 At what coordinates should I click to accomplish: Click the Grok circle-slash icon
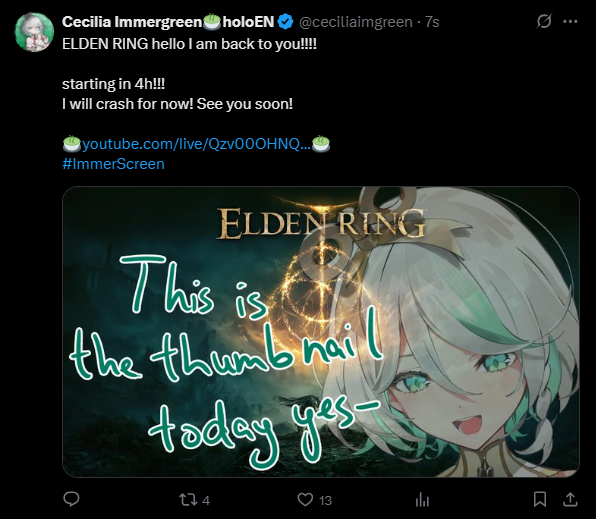[x=544, y=22]
